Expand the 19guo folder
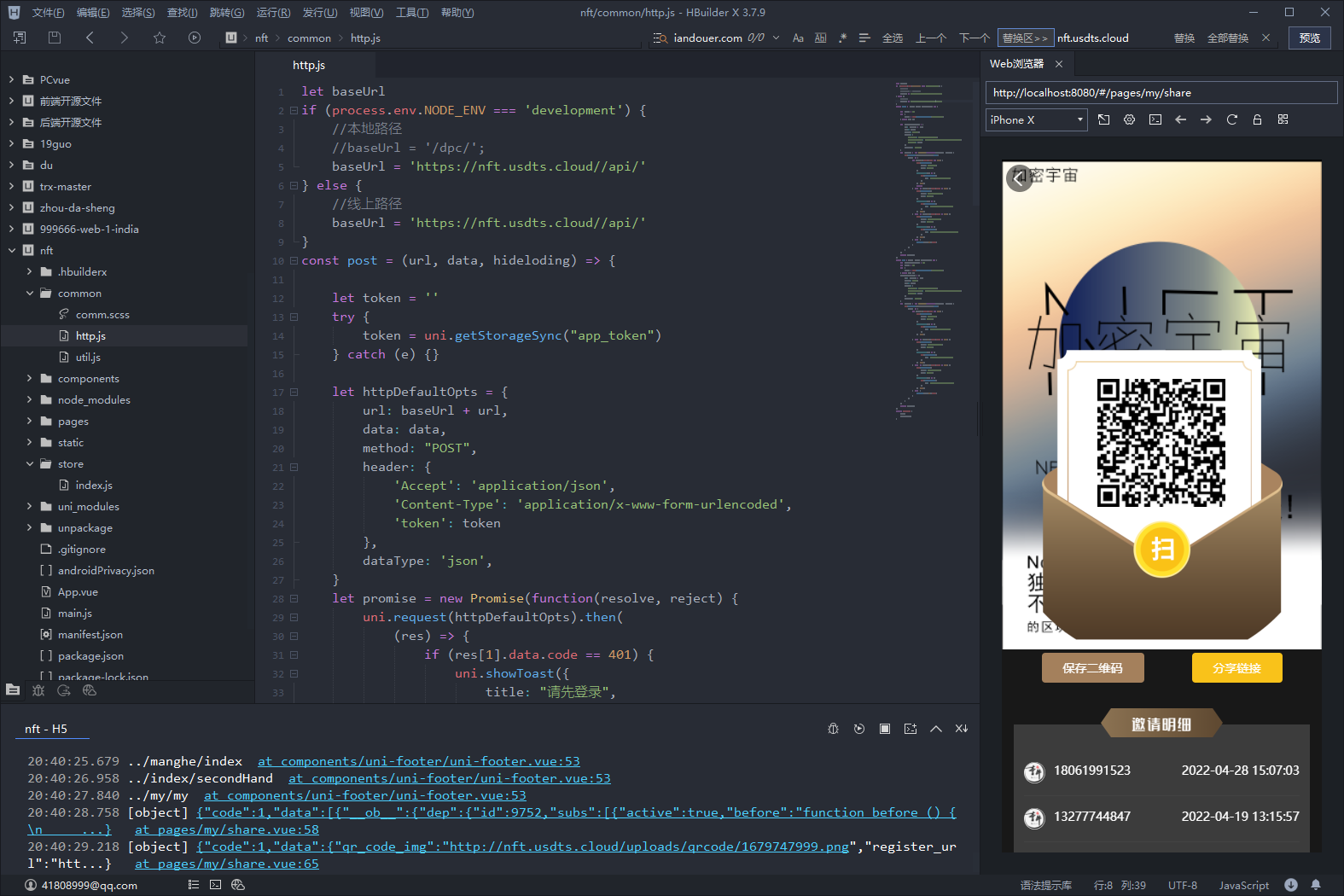Viewport: 1344px width, 896px height. [x=11, y=143]
